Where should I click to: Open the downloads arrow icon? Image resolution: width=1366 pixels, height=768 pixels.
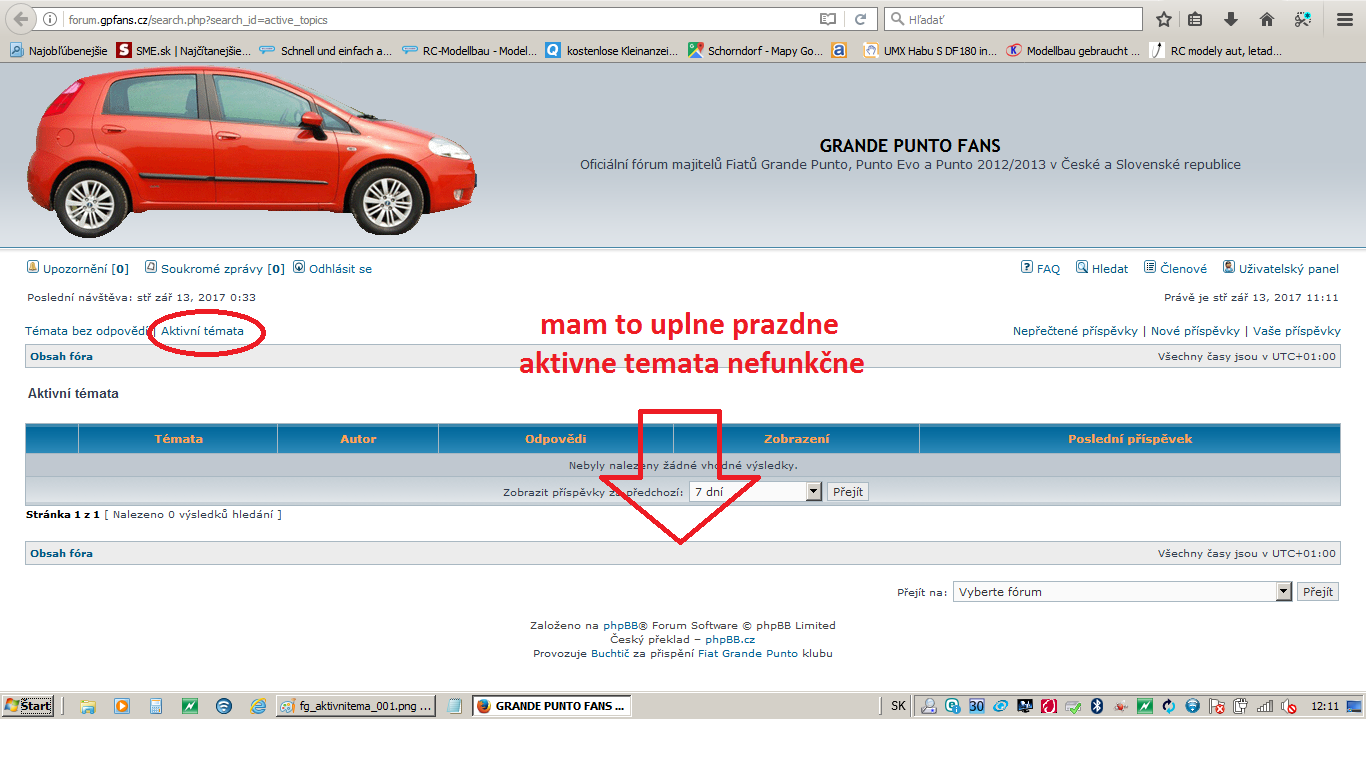click(x=1231, y=19)
